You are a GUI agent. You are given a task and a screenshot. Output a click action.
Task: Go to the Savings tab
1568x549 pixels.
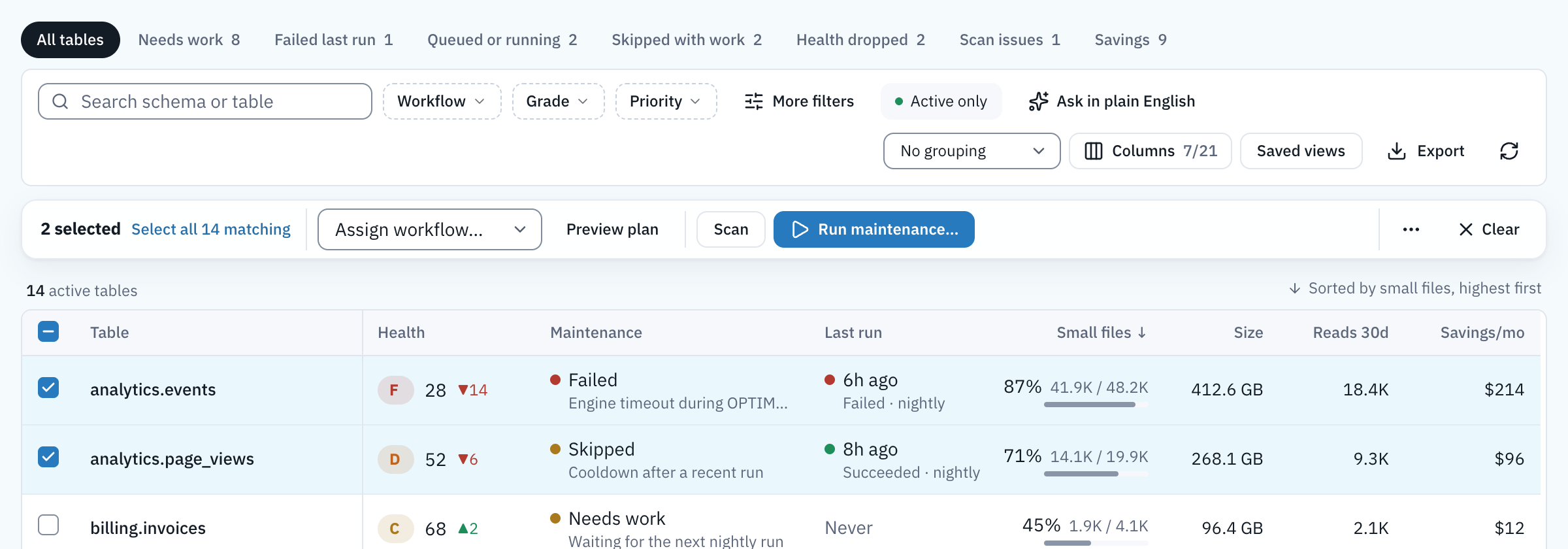(1130, 40)
